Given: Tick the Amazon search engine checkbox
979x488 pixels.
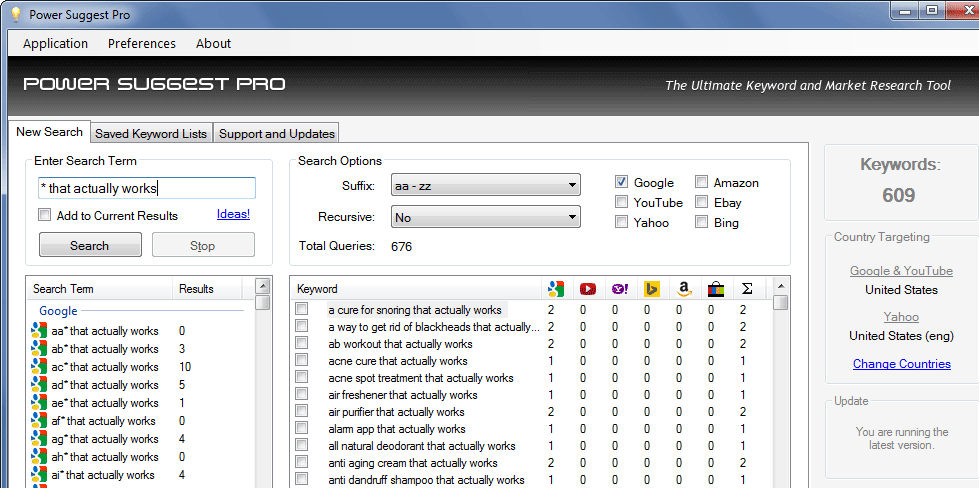Looking at the screenshot, I should 701,183.
